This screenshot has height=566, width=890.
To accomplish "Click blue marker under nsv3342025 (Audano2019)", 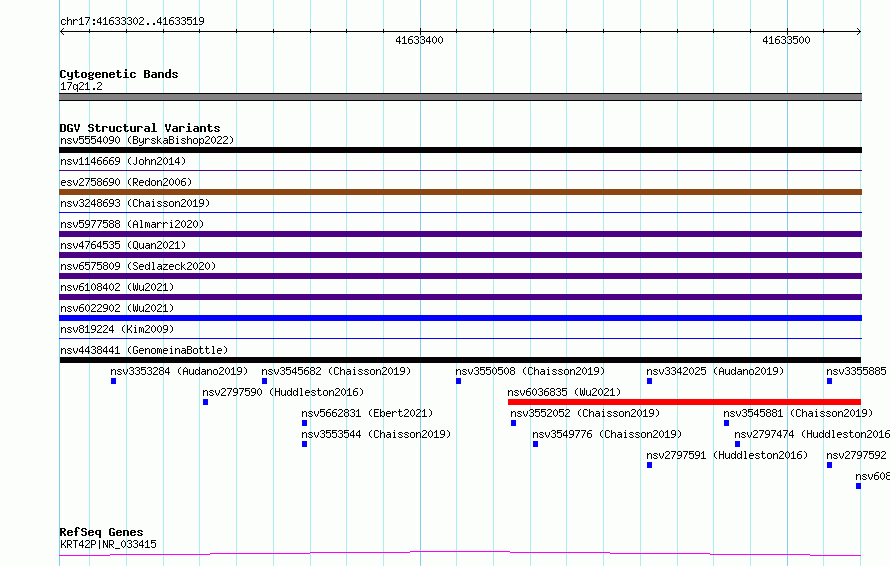I will 650,381.
